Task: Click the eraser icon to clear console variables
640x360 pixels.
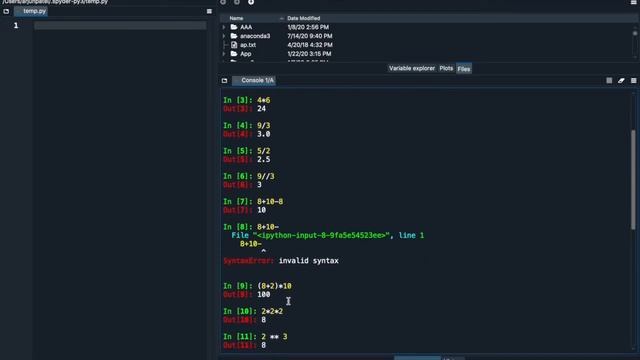Action: pyautogui.click(x=621, y=81)
